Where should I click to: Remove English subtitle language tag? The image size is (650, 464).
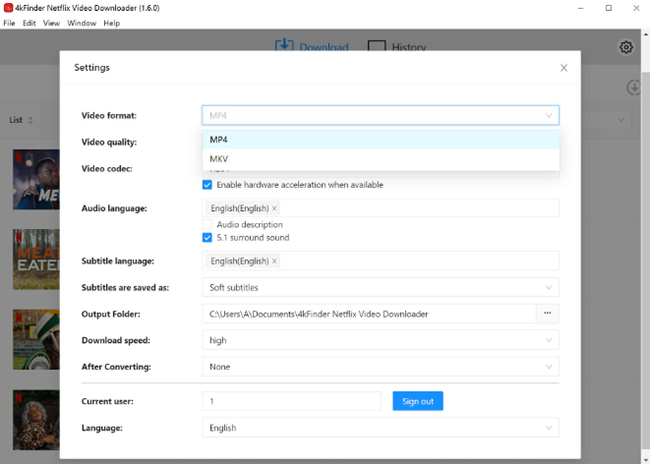pyautogui.click(x=274, y=261)
